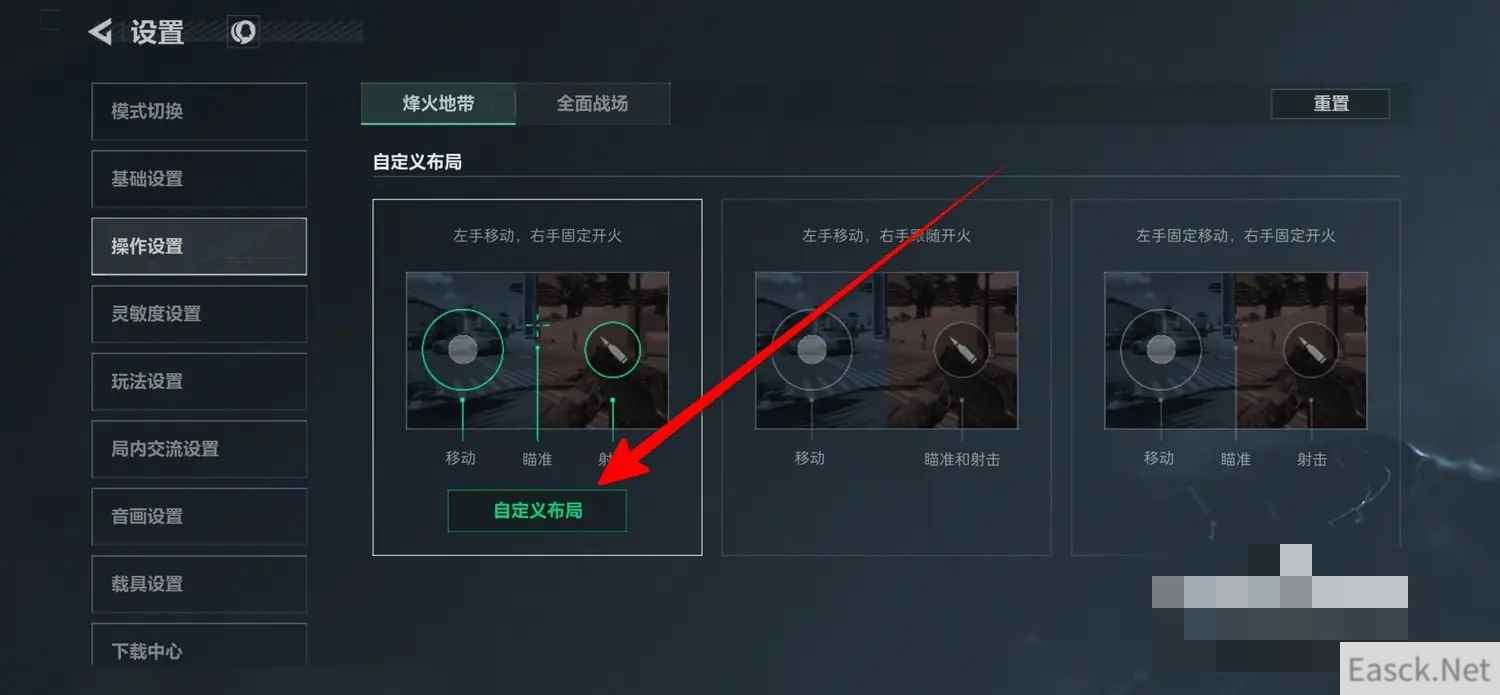Open the headset support icon beside 设置
This screenshot has height=695, width=1500.
[243, 32]
